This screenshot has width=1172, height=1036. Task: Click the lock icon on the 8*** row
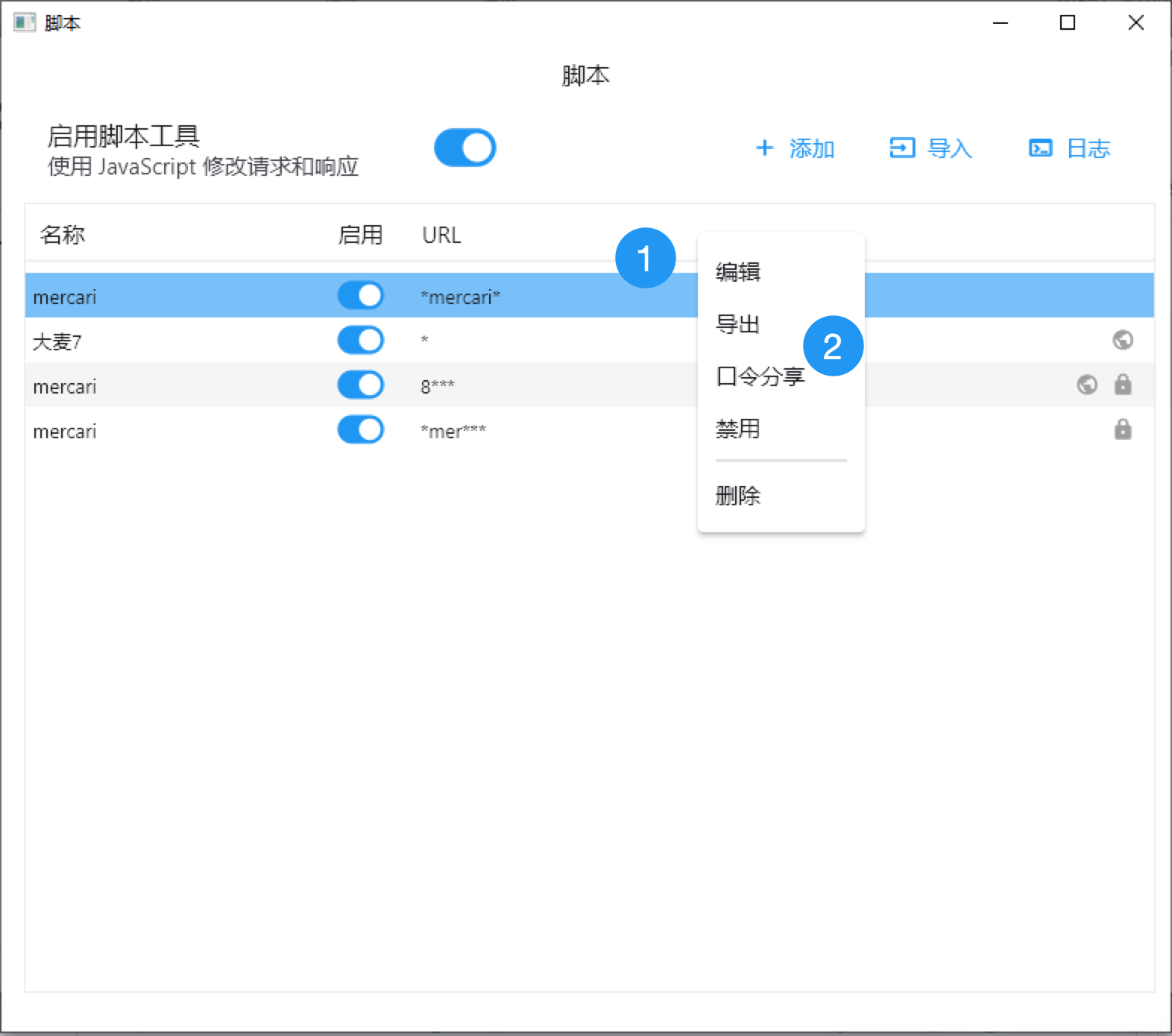[x=1122, y=385]
